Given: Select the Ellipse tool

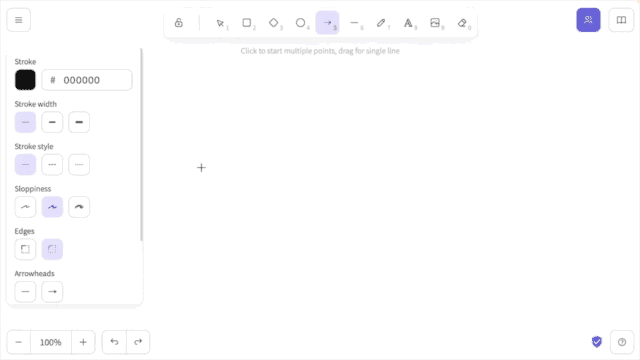Looking at the screenshot, I should (300, 23).
